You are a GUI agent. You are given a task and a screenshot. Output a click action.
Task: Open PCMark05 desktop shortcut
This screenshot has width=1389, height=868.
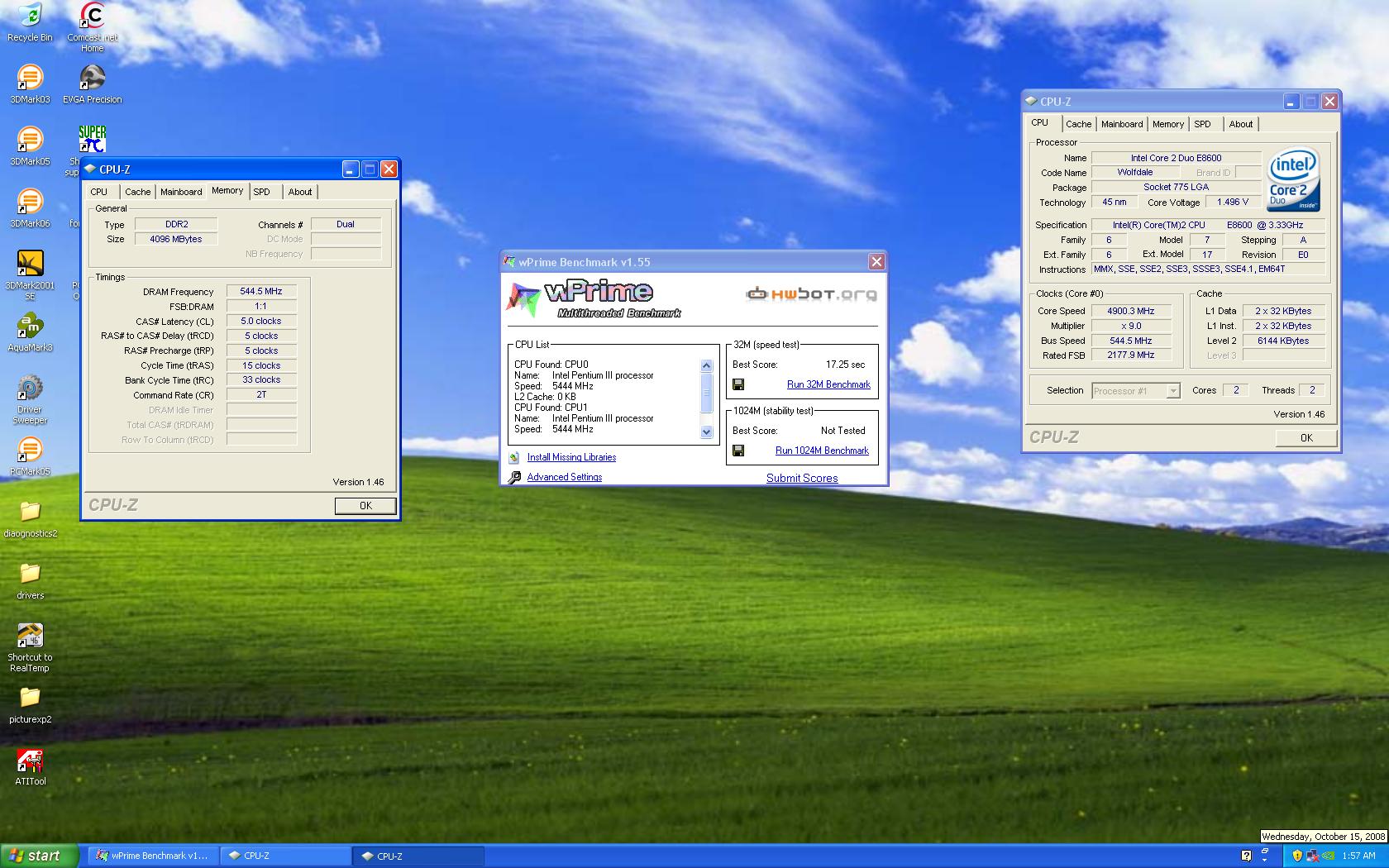click(30, 456)
